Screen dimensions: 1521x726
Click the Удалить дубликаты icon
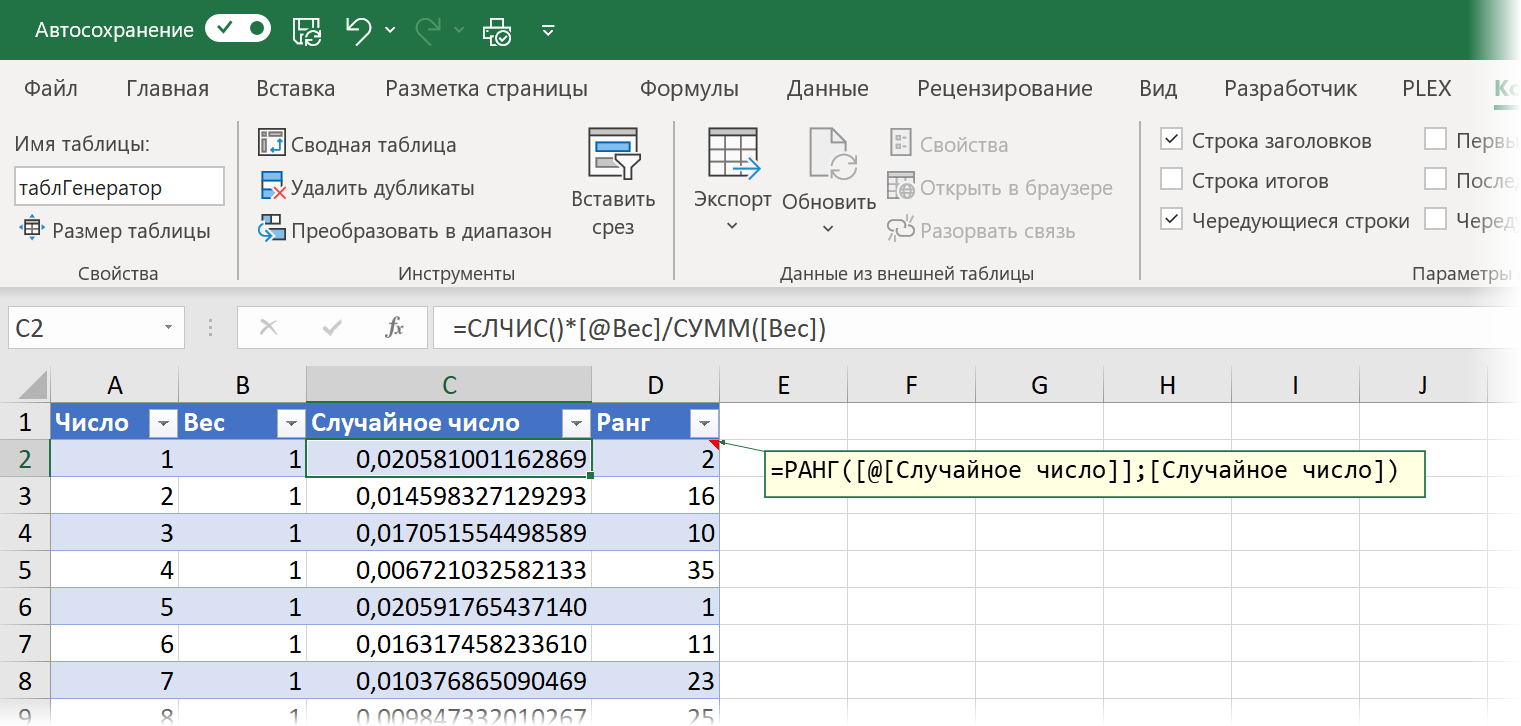pyautogui.click(x=272, y=187)
